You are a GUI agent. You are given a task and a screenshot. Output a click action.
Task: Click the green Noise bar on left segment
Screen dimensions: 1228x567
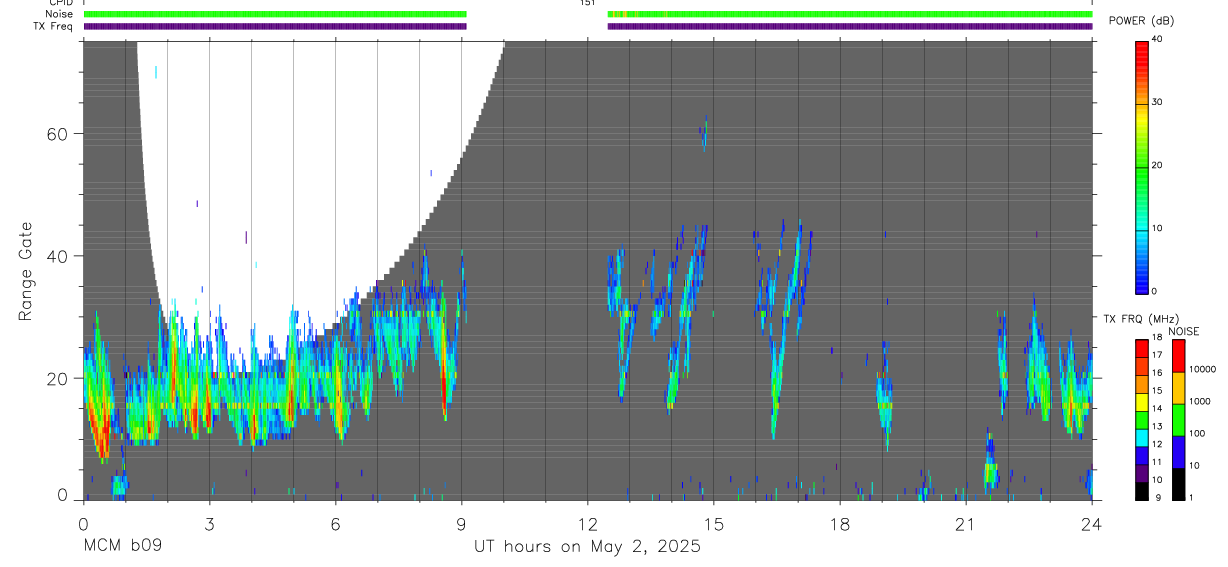(275, 14)
